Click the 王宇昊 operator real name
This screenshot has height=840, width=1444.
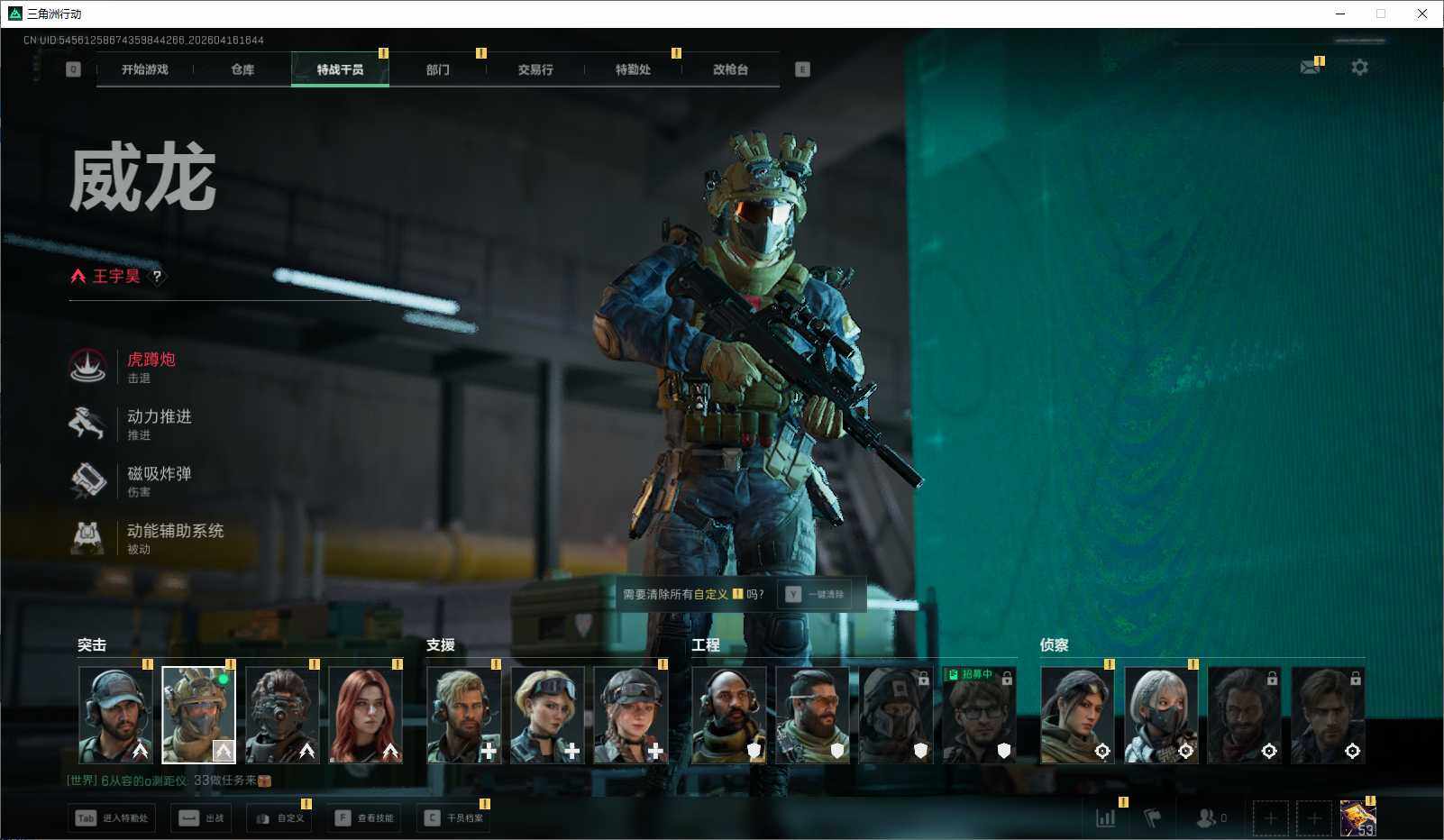pos(116,277)
